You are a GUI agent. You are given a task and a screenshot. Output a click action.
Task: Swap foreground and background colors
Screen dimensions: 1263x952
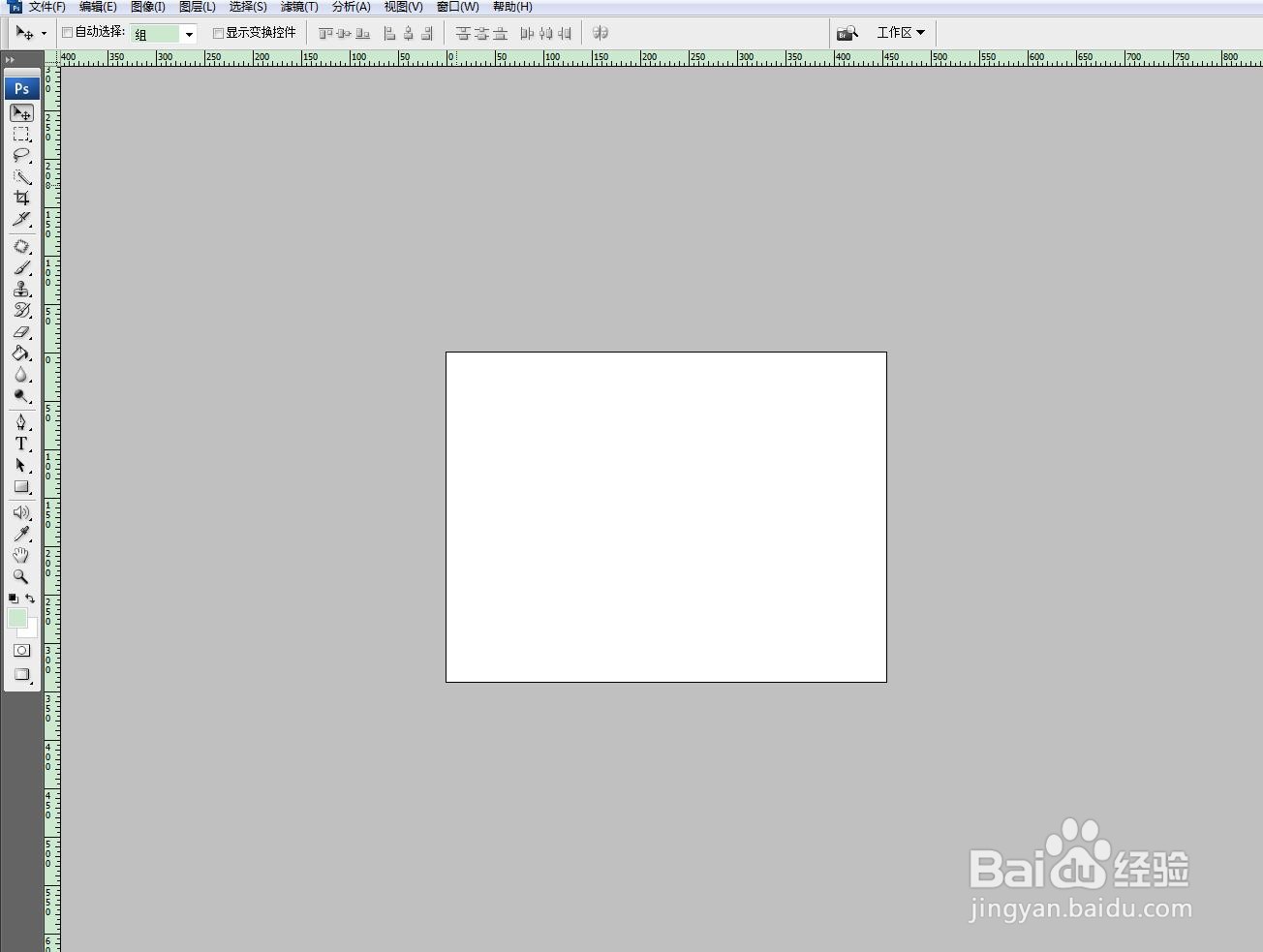tap(30, 599)
